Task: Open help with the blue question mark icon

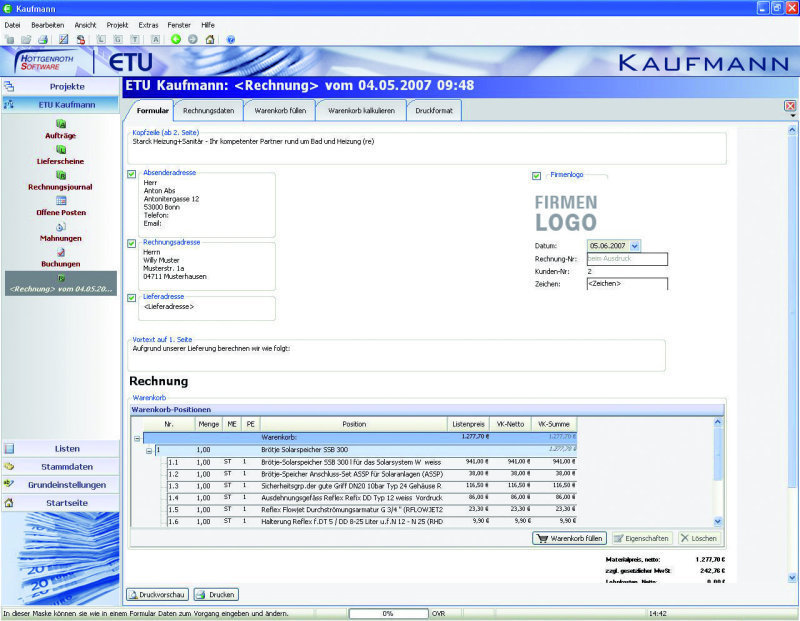Action: [x=231, y=39]
